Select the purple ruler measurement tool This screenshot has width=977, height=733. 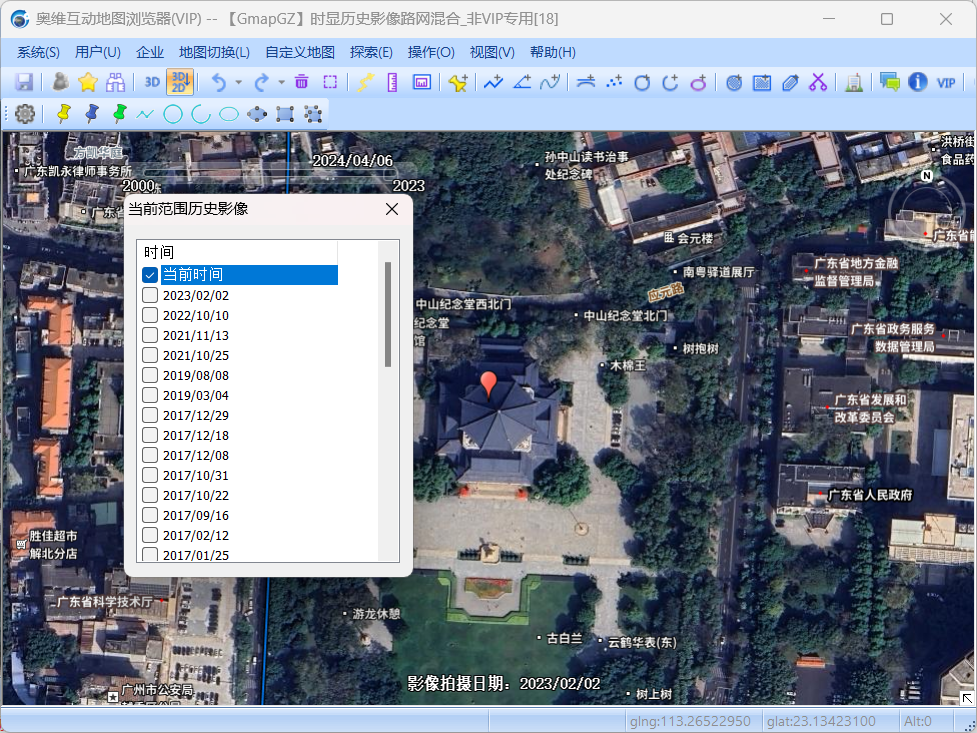pos(393,82)
